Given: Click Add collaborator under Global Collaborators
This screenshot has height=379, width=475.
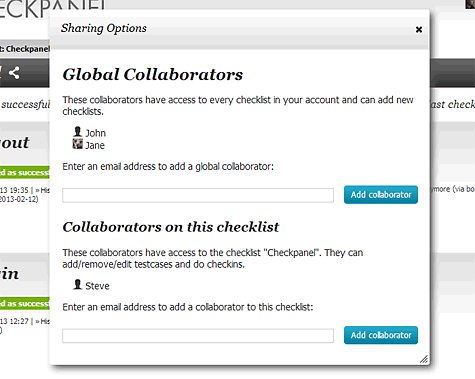Looking at the screenshot, I should pyautogui.click(x=381, y=195).
